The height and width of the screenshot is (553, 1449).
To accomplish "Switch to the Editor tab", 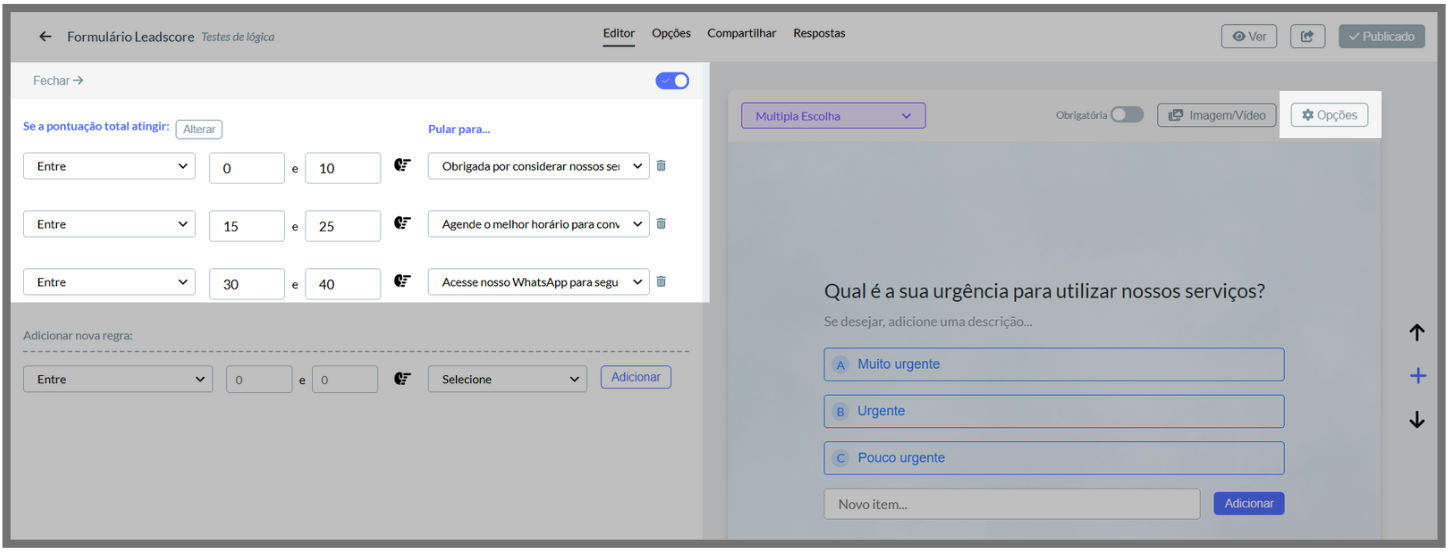I will 619,34.
